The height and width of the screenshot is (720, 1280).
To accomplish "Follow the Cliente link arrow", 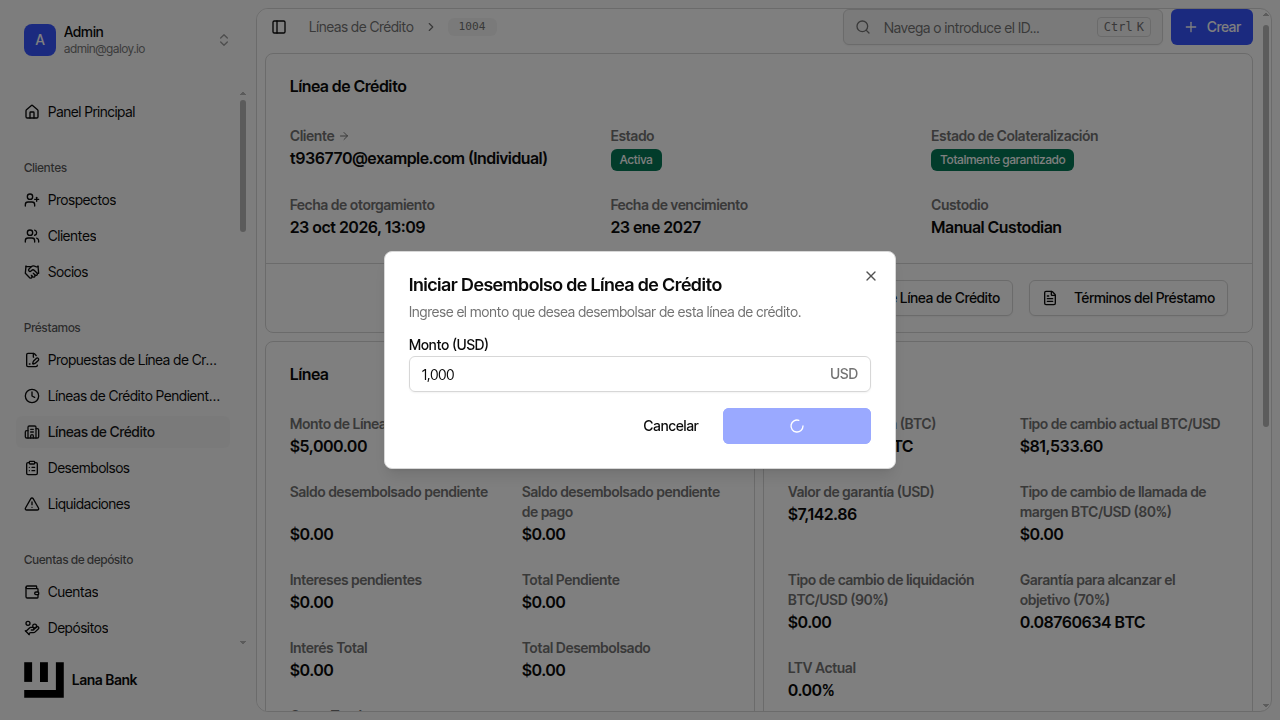I will pos(344,136).
